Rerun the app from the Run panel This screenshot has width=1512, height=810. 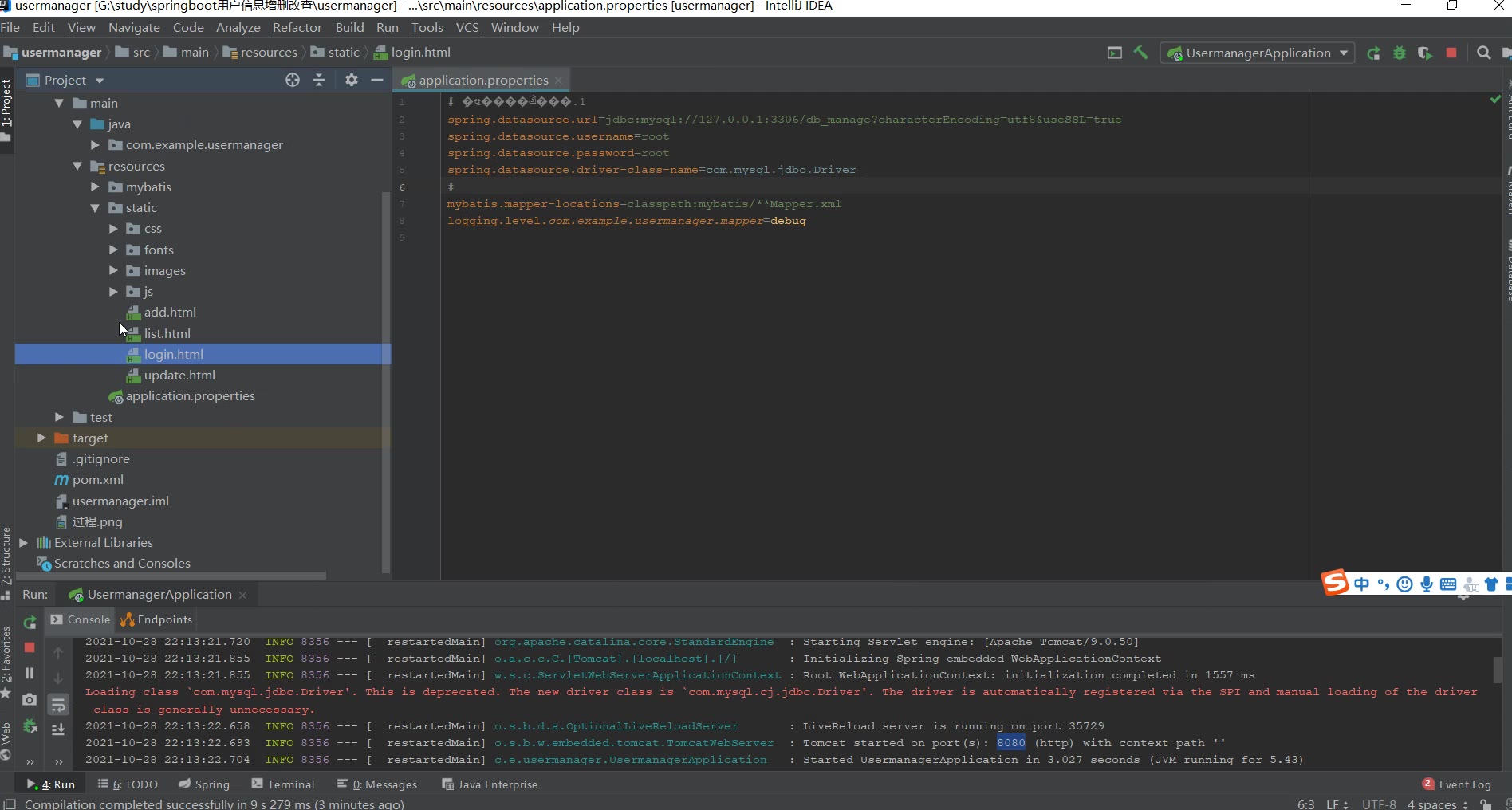pyautogui.click(x=30, y=623)
